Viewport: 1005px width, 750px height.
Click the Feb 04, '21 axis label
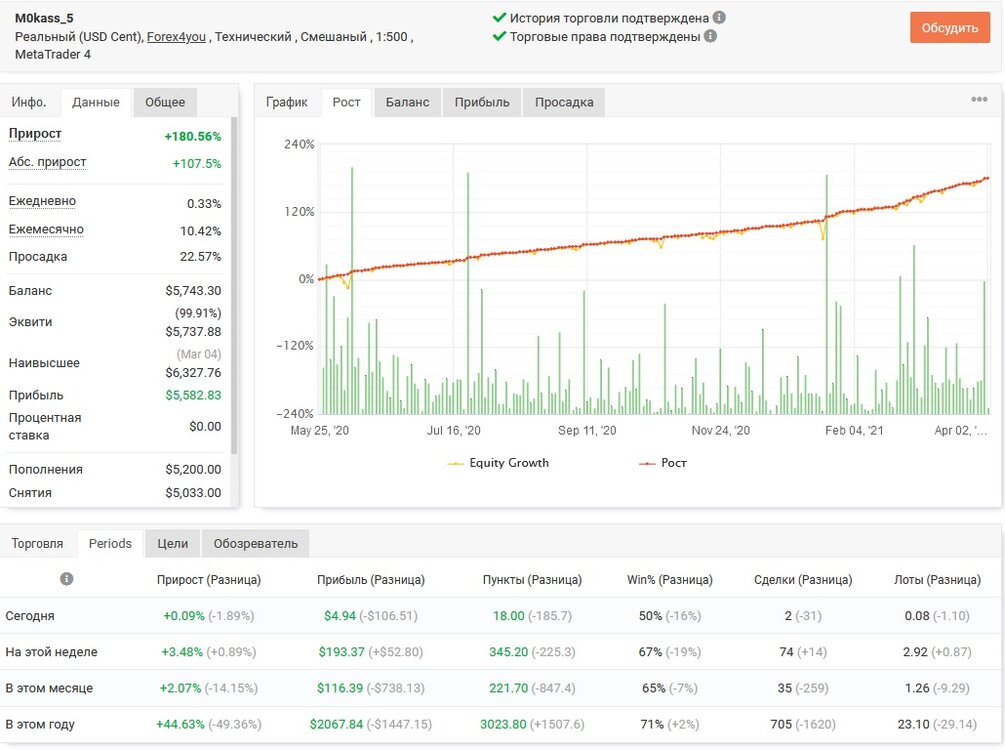854,430
